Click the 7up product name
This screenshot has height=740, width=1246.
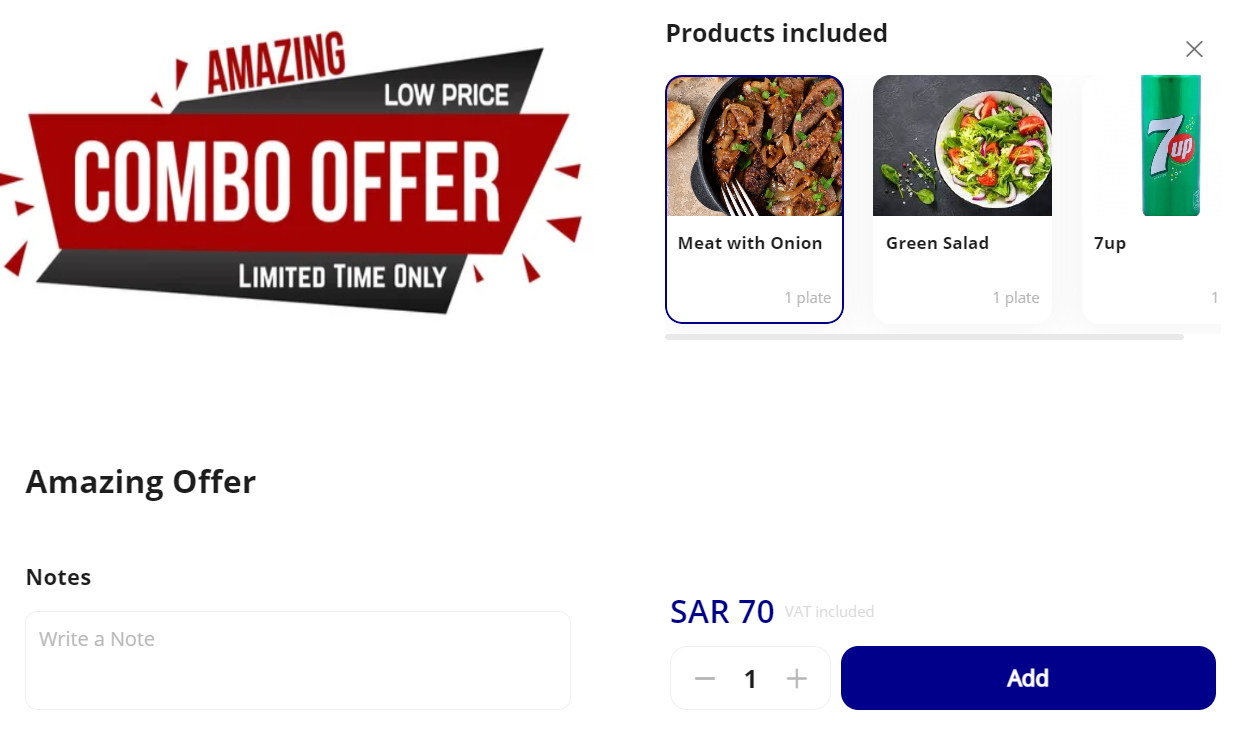coord(1110,243)
